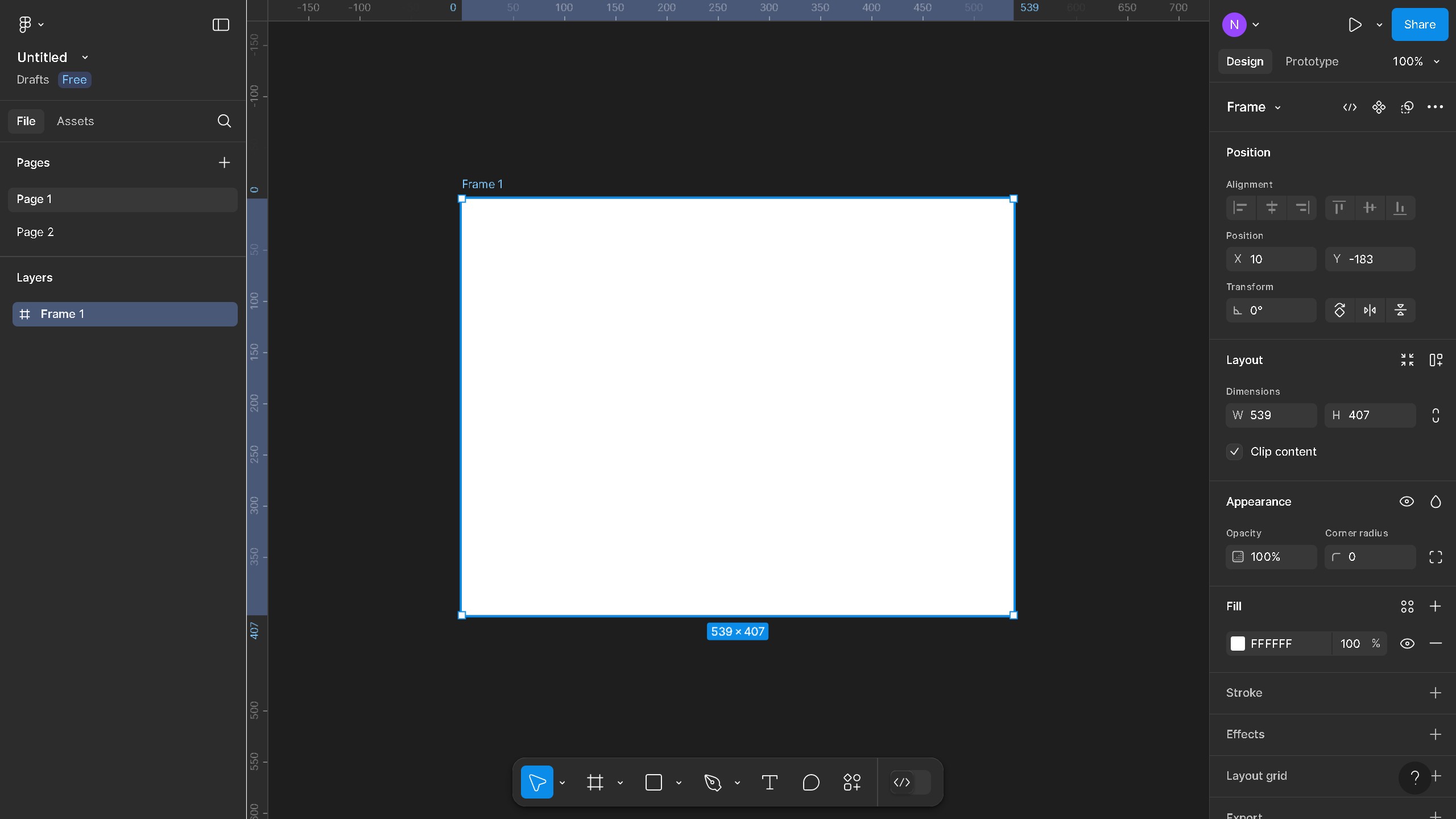Switch to the Assets tab
Image resolution: width=1456 pixels, height=819 pixels.
click(x=75, y=121)
